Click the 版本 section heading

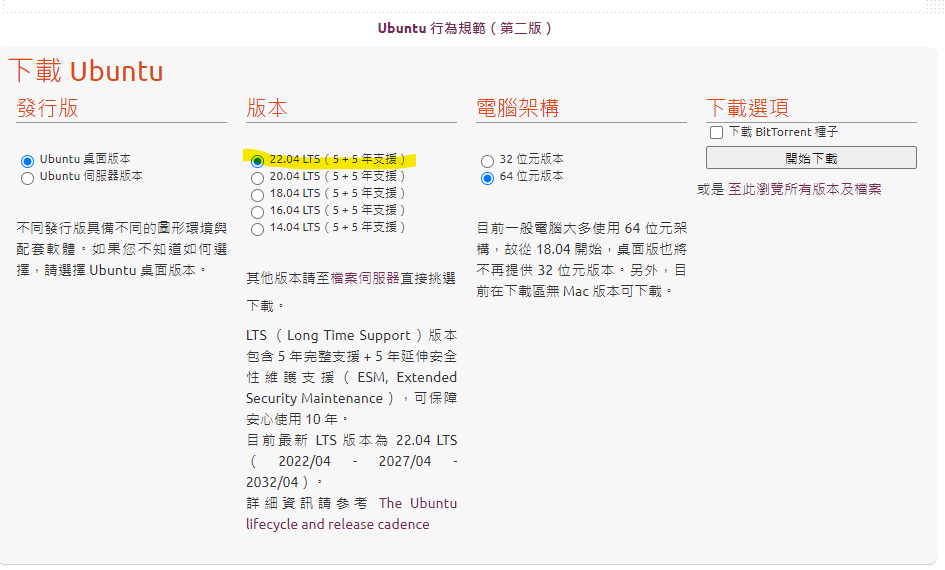tap(266, 108)
